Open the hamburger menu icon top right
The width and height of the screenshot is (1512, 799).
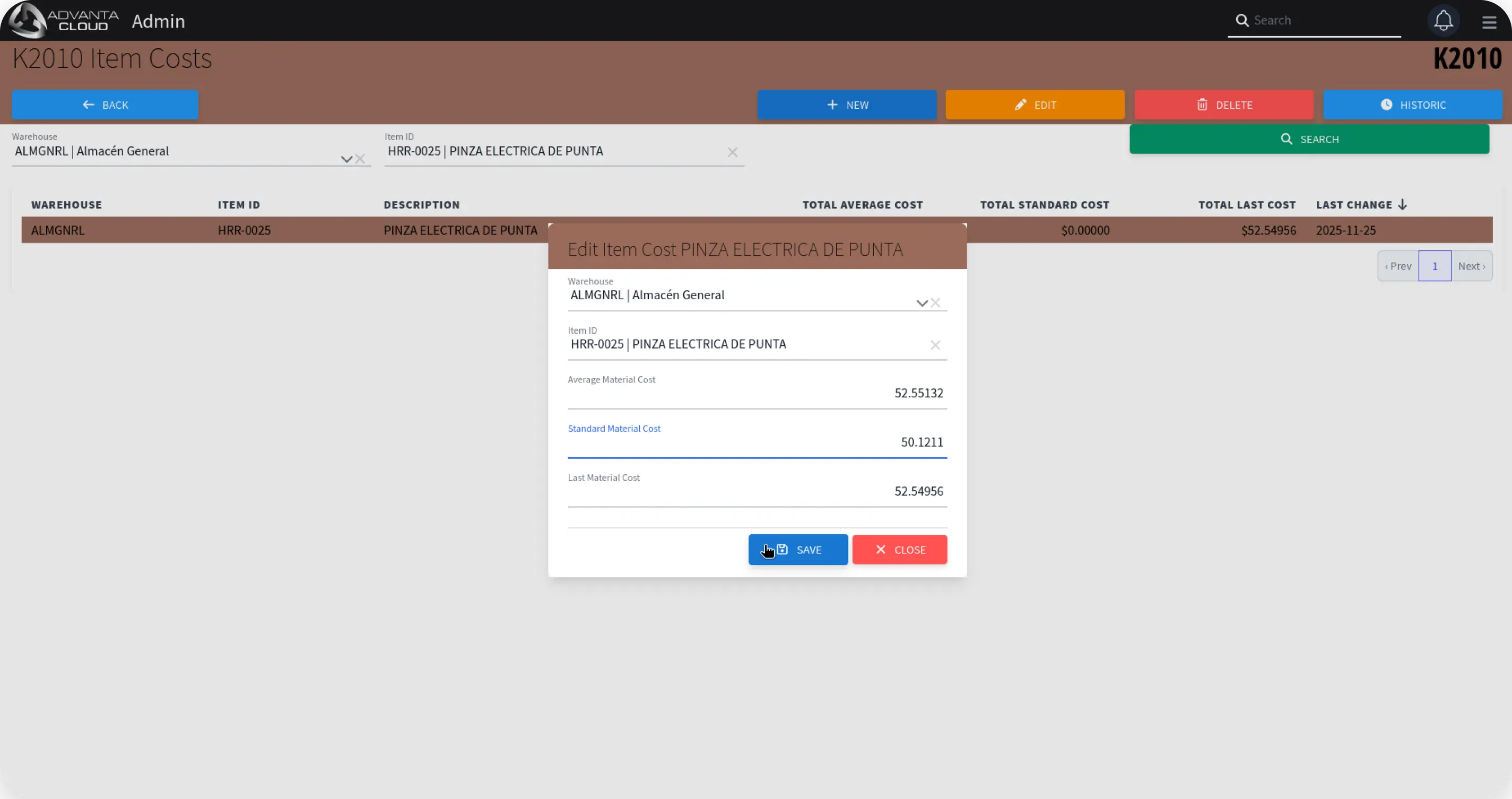[x=1489, y=22]
